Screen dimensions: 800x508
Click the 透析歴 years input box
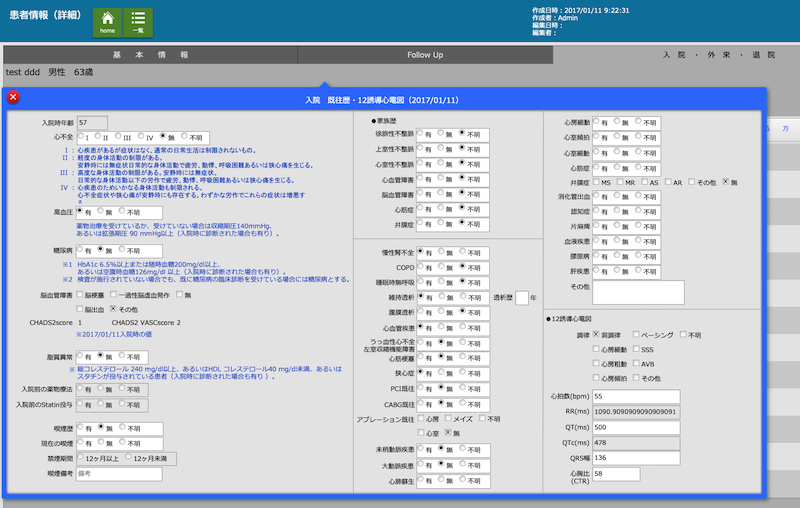pyautogui.click(x=521, y=297)
